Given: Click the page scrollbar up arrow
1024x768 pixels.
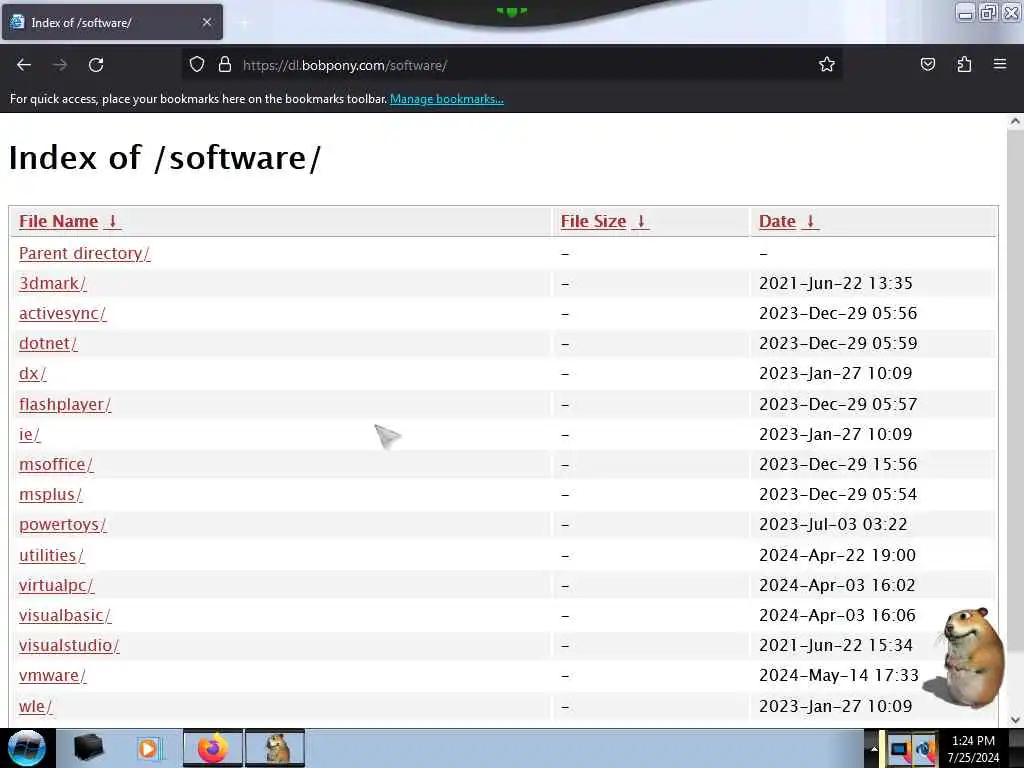Looking at the screenshot, I should point(1015,121).
